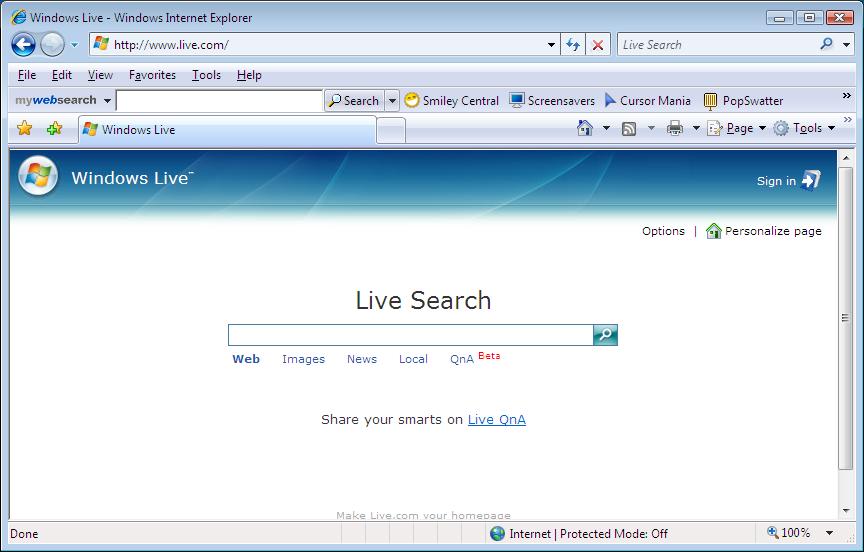Click the Print icon
This screenshot has height=552, width=864.
(x=675, y=128)
